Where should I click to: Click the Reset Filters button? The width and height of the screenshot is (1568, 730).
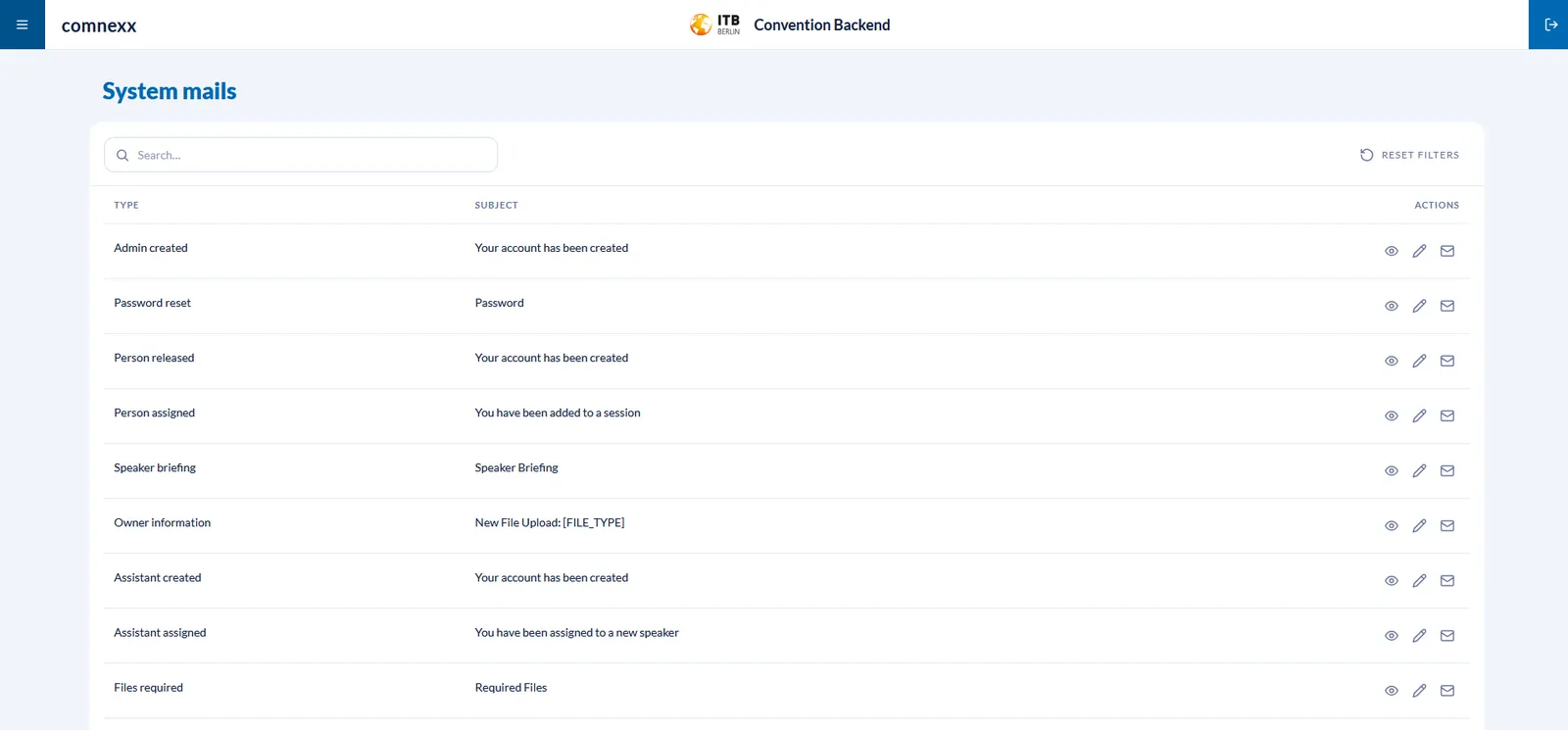click(x=1409, y=155)
